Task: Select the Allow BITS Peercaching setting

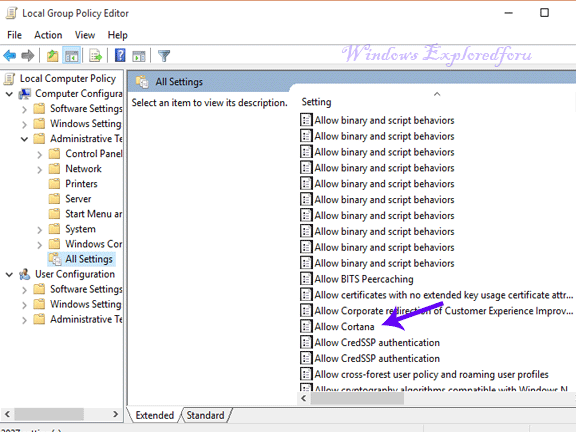Action: click(x=364, y=279)
